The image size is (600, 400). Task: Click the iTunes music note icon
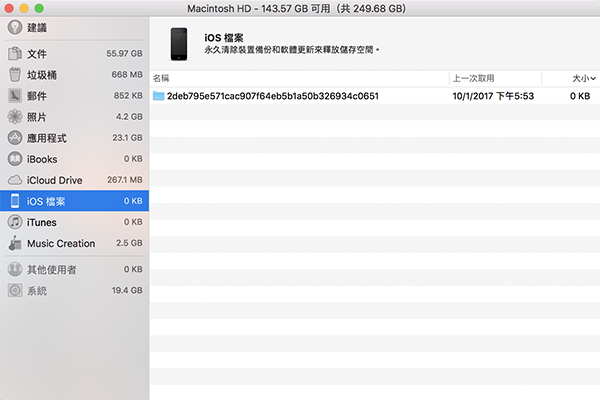[15, 222]
